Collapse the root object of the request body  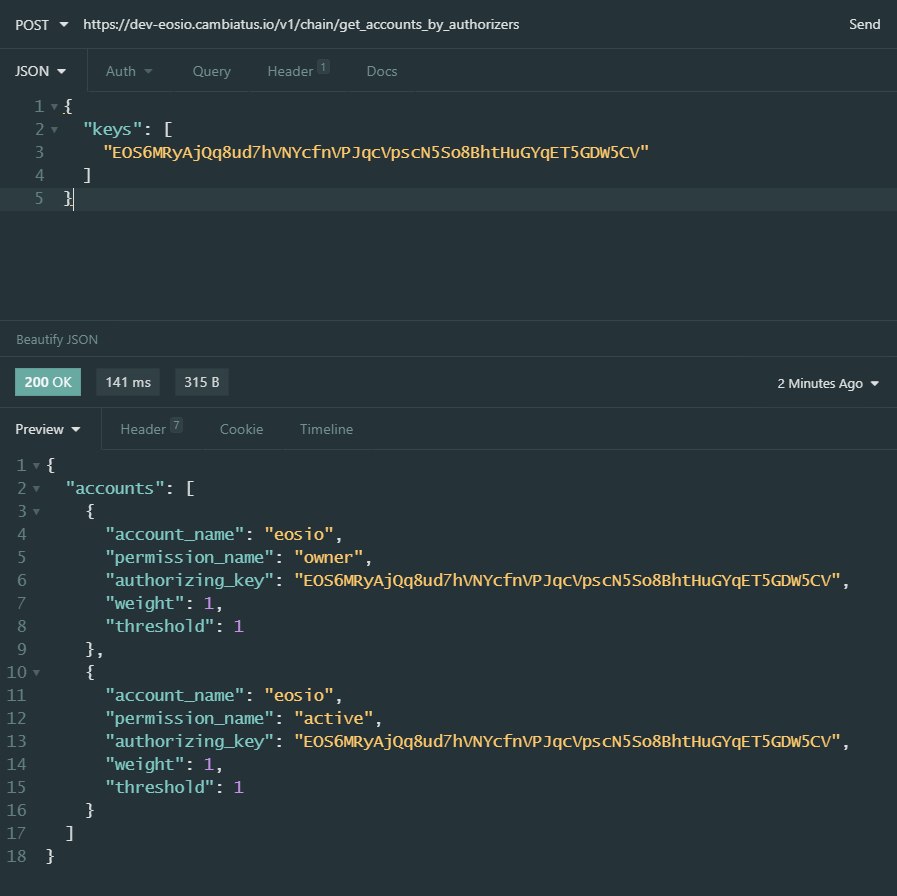click(x=54, y=105)
